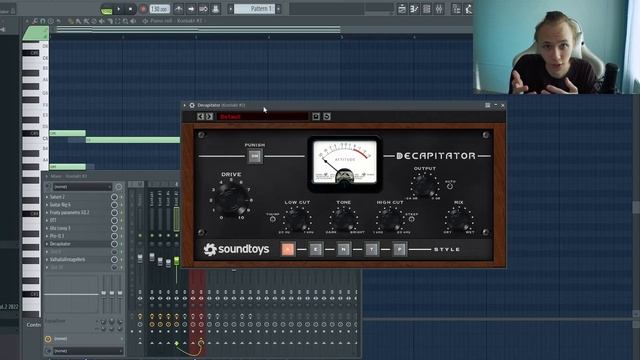Open the Pattern 1 selector
This screenshot has height=360, width=640.
pos(254,9)
